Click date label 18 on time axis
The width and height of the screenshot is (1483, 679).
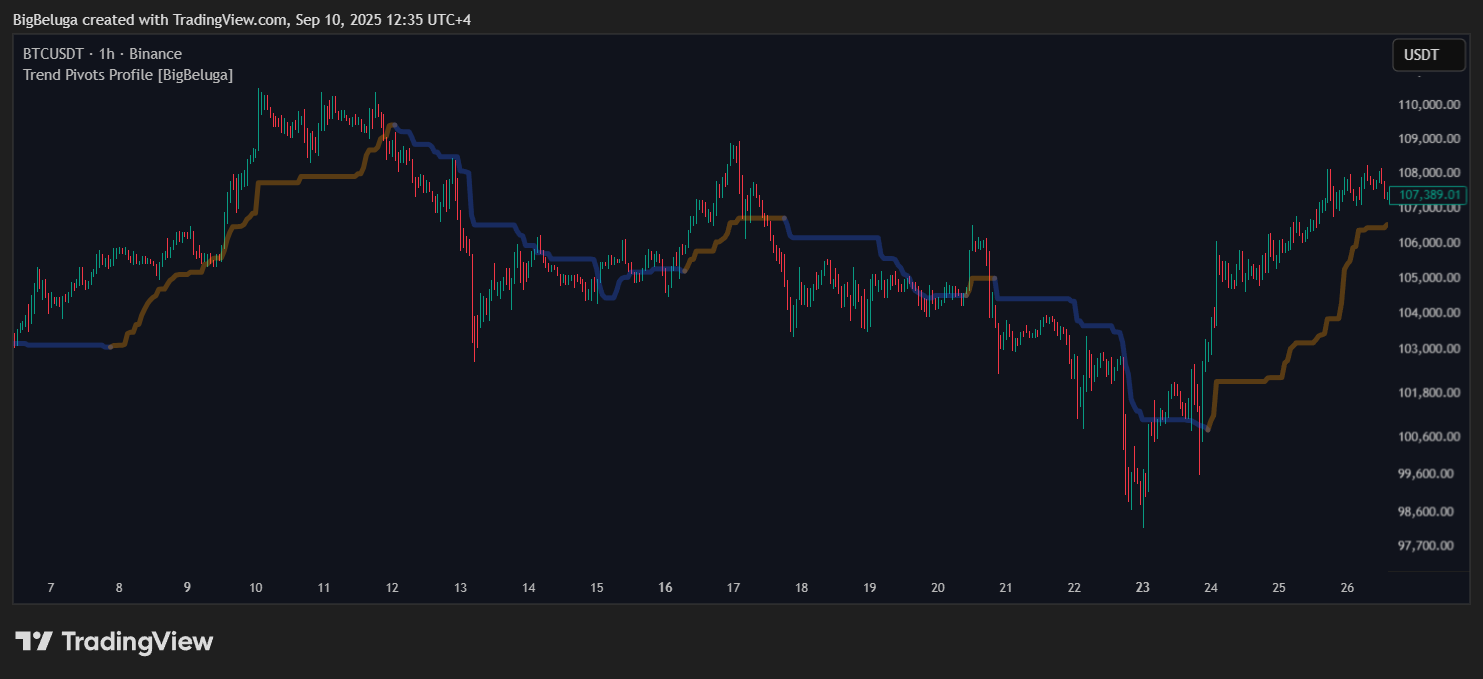click(801, 588)
